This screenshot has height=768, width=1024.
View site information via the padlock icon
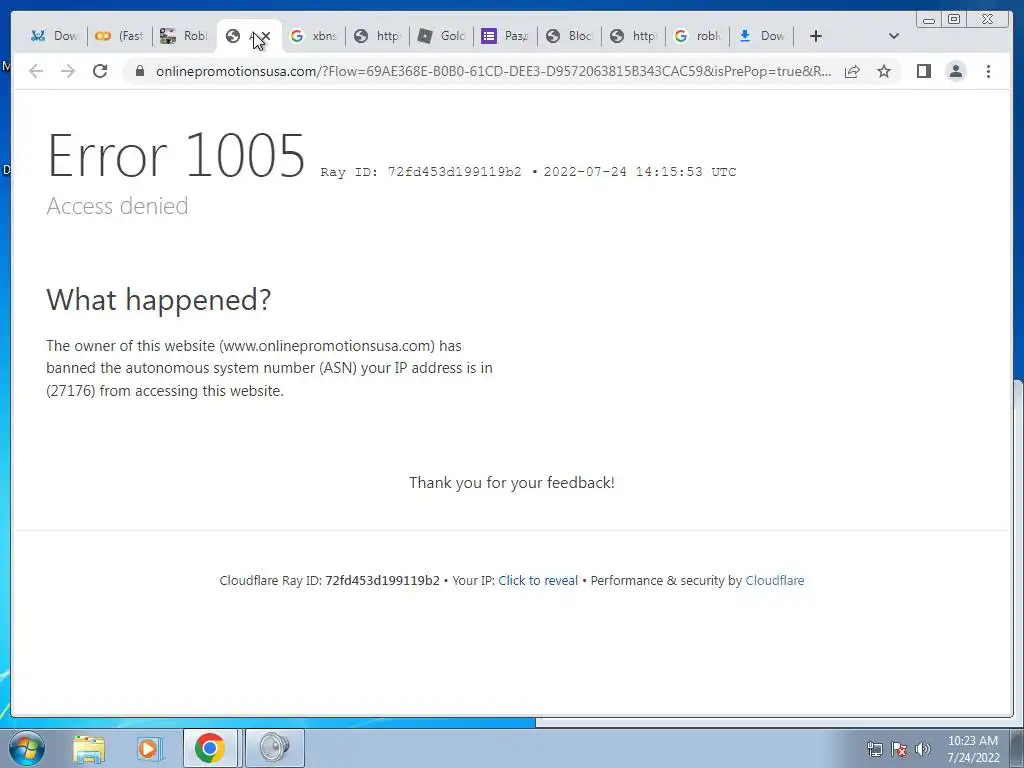(139, 71)
